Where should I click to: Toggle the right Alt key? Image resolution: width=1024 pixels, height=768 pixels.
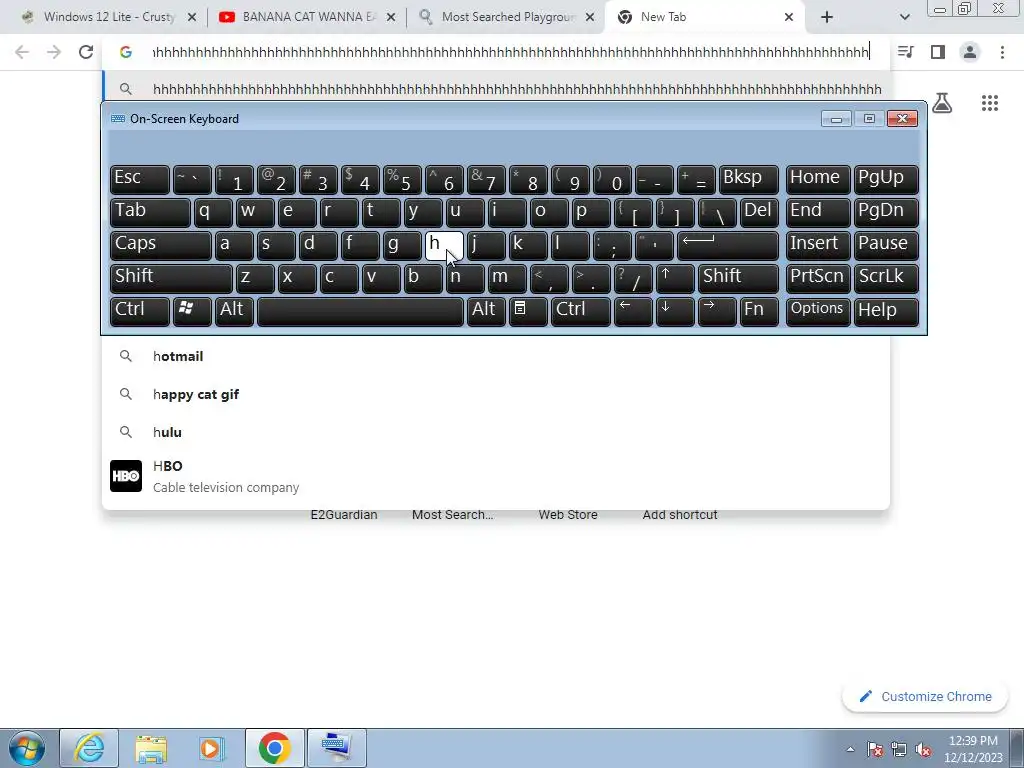pos(486,310)
